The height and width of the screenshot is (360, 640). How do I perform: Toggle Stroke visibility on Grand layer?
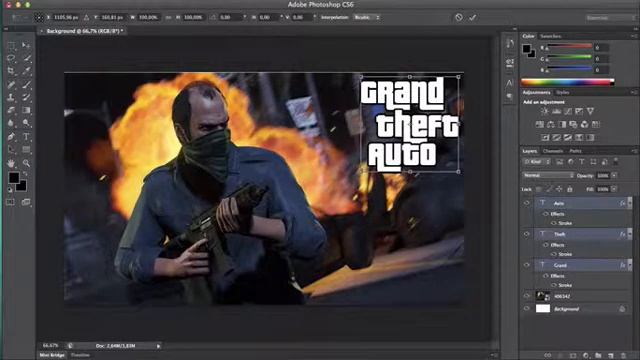[553, 285]
